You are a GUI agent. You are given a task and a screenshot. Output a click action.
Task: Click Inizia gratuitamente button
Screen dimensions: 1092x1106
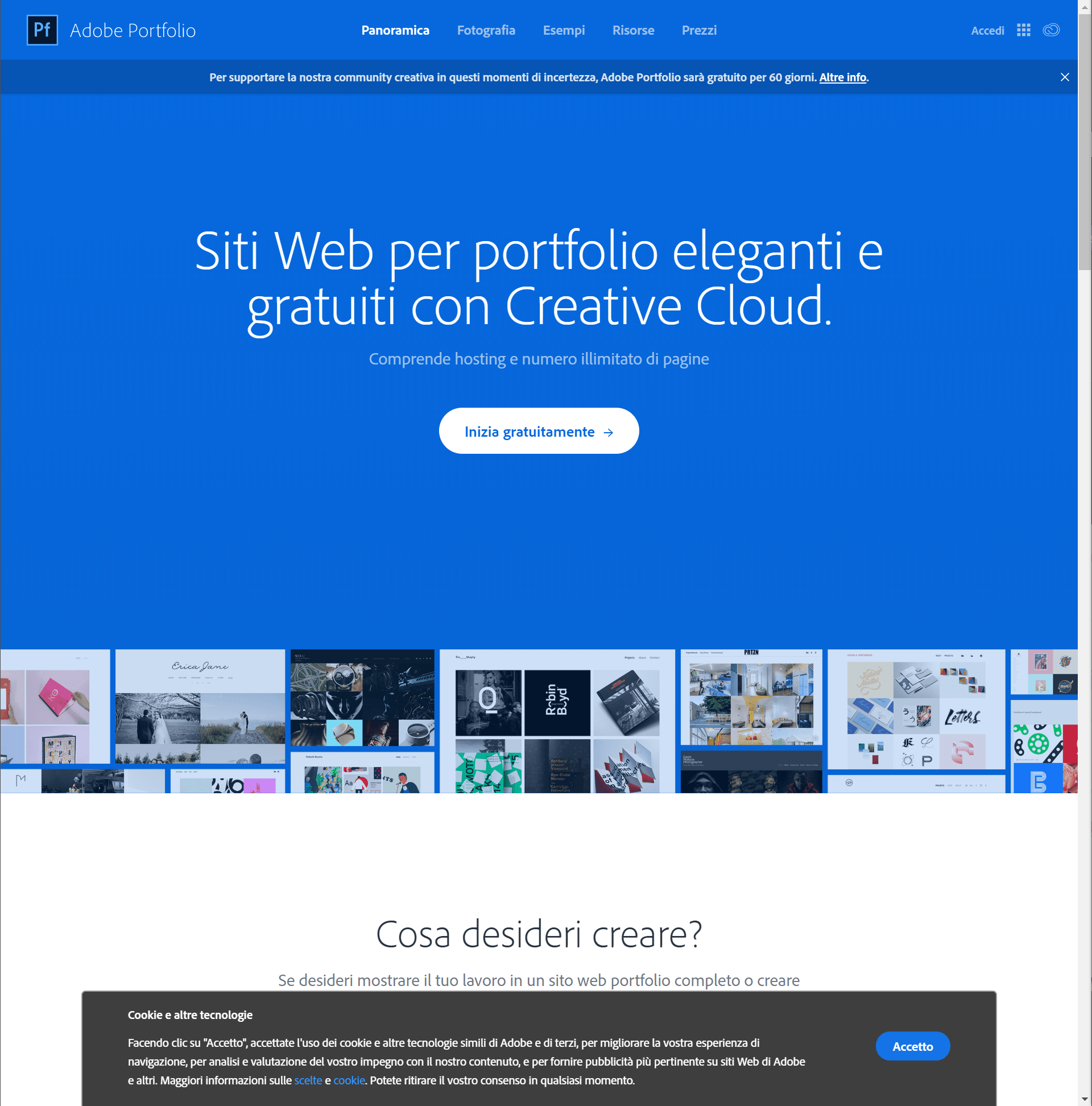click(x=539, y=431)
